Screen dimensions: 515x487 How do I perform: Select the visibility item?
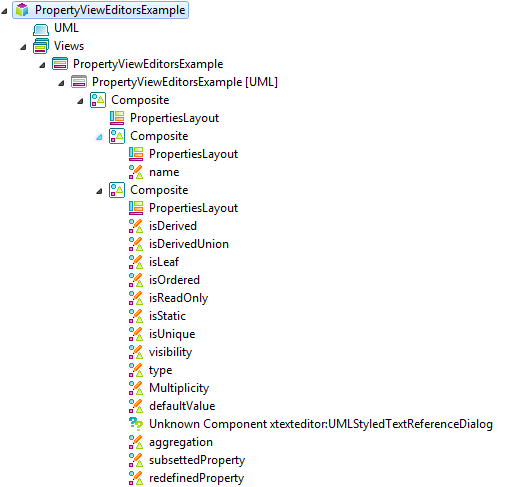170,352
